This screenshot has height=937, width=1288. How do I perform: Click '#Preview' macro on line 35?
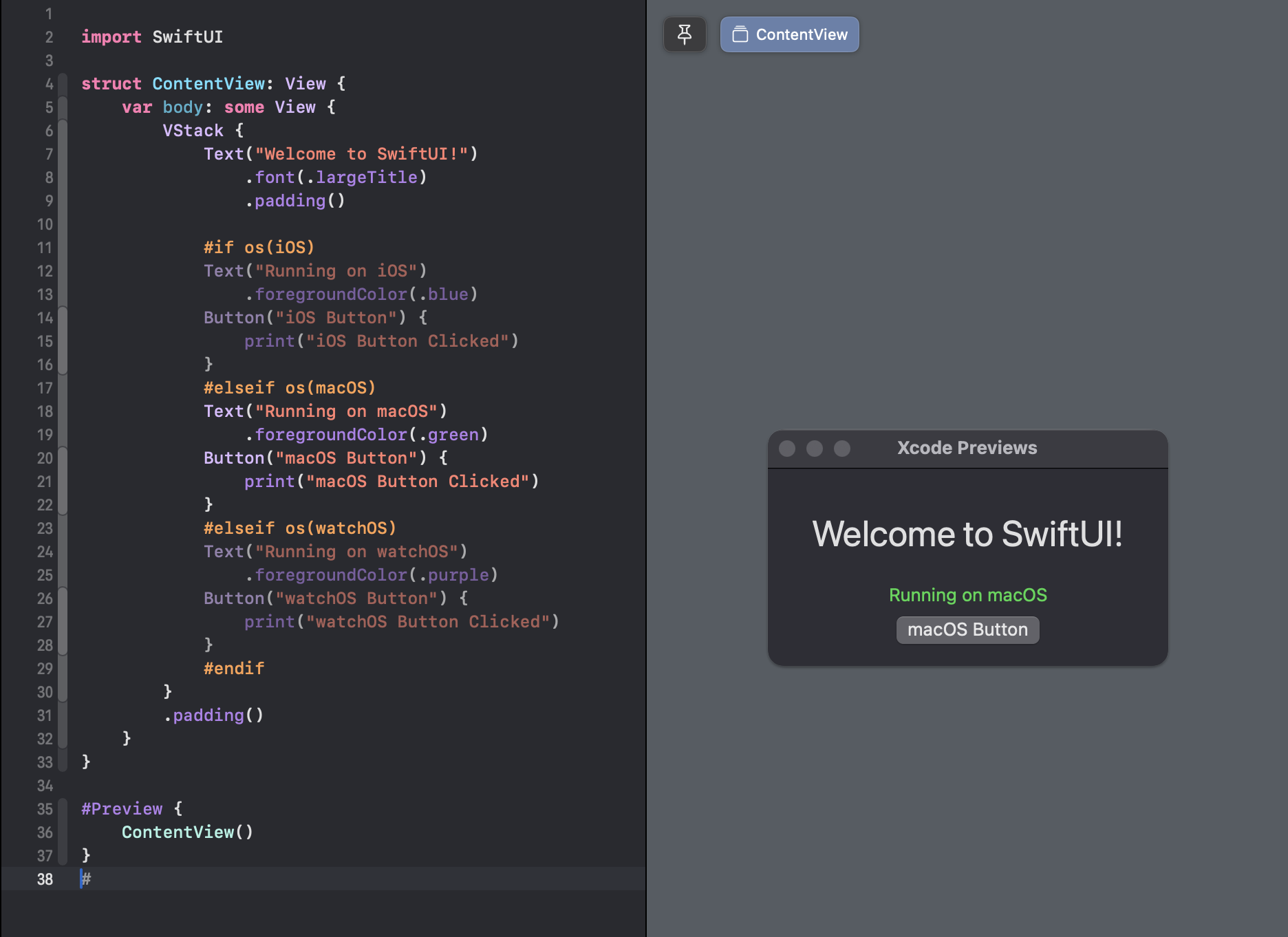tap(122, 809)
